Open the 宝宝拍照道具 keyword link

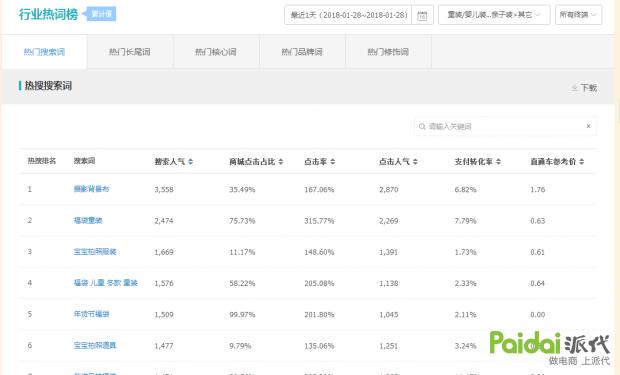point(95,345)
